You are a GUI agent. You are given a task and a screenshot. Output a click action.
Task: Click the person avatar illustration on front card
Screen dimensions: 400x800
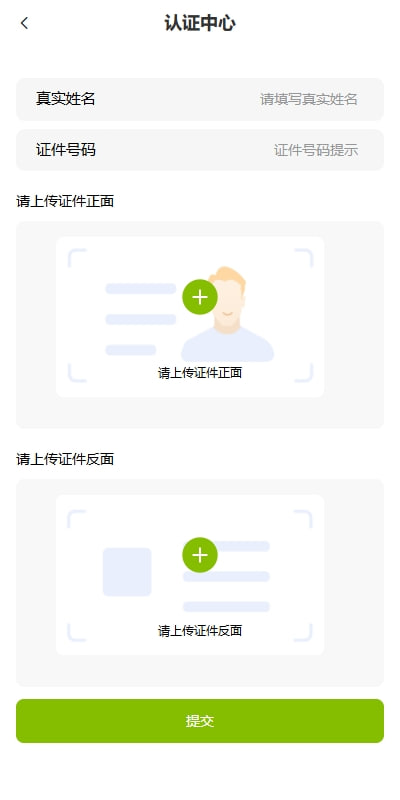228,314
